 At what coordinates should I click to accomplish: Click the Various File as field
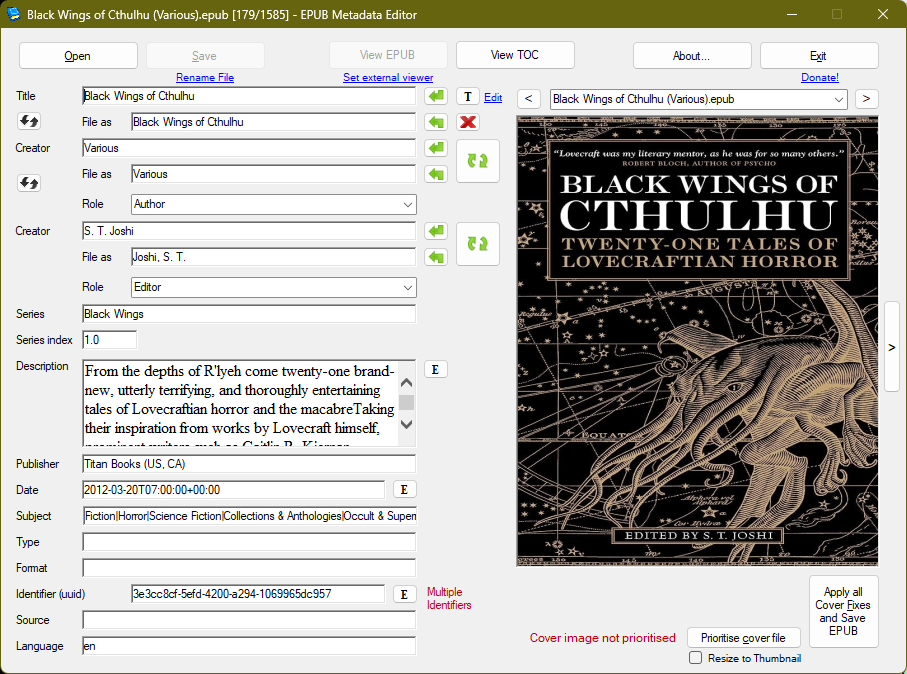pos(273,174)
